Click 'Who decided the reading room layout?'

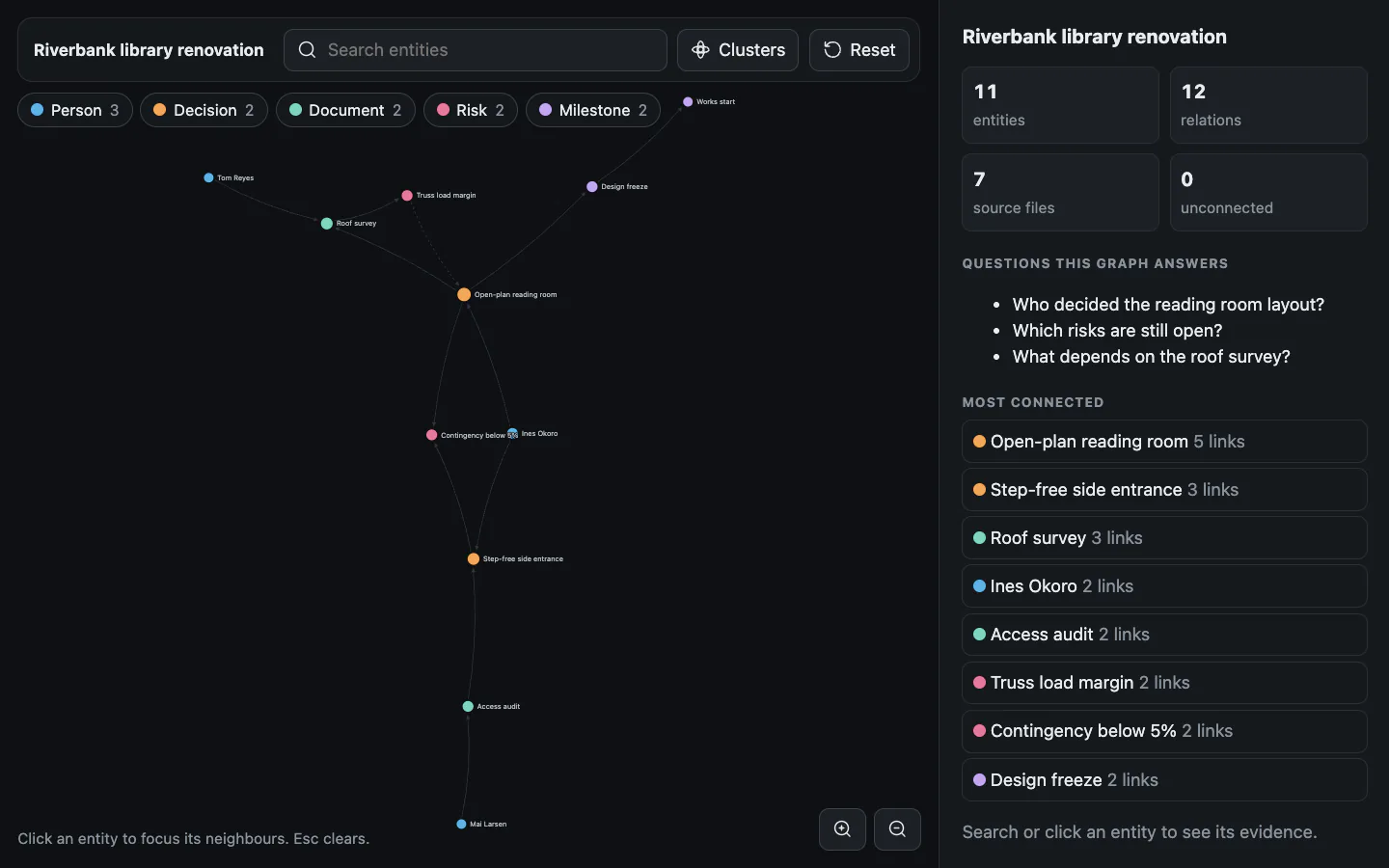[1168, 305]
